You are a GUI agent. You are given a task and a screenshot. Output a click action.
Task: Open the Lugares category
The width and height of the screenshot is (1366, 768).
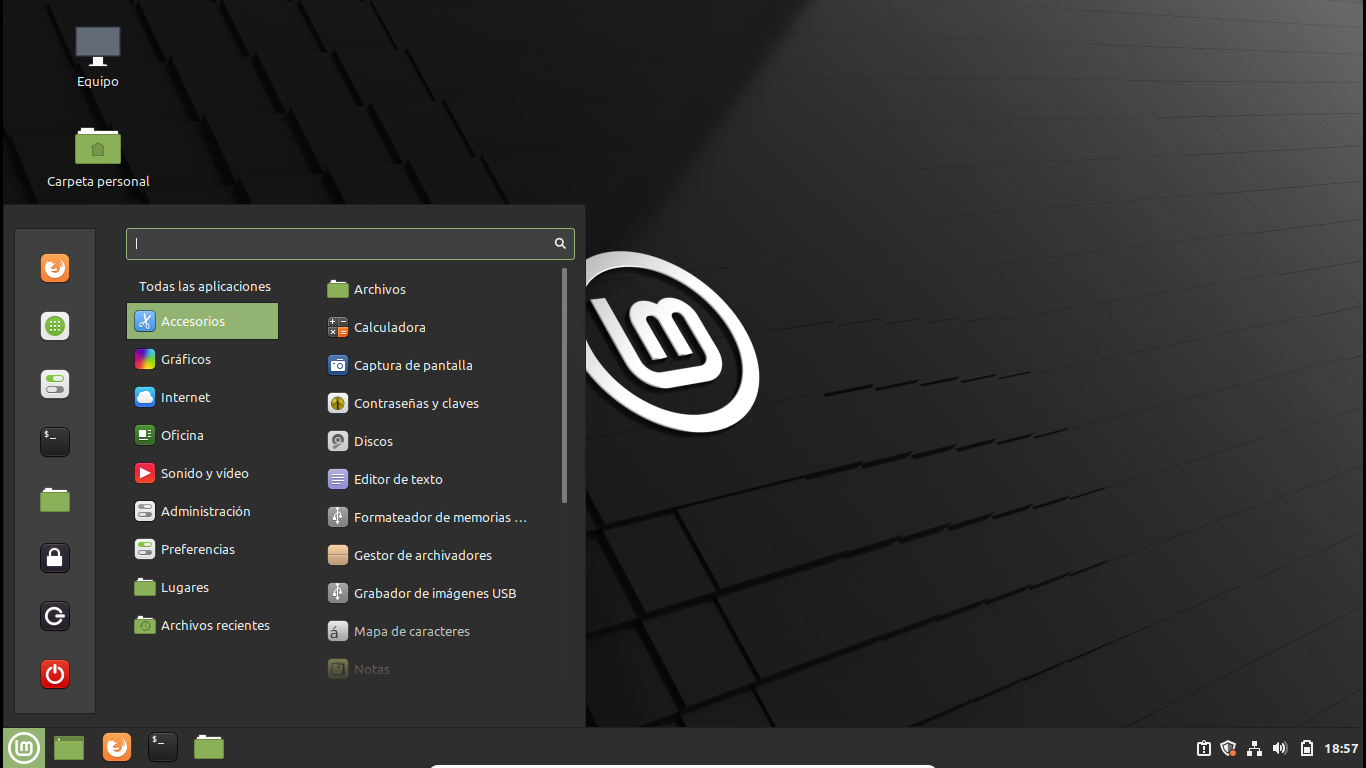point(202,587)
